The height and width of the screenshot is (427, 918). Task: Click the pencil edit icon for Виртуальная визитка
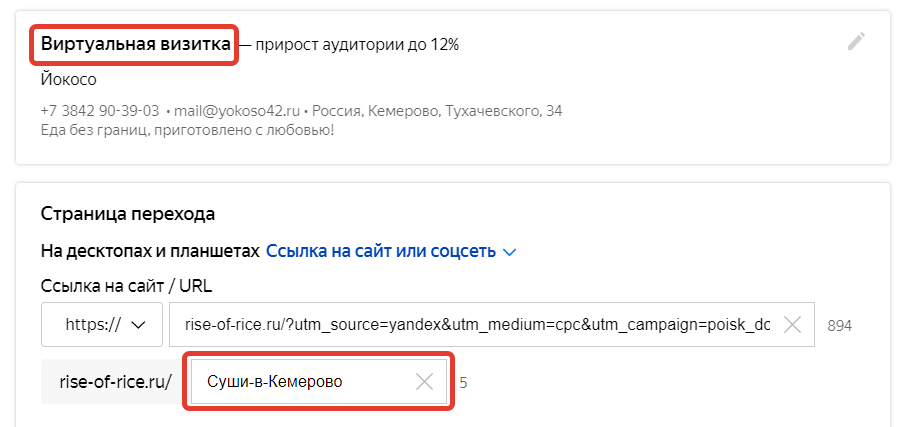pos(856,42)
